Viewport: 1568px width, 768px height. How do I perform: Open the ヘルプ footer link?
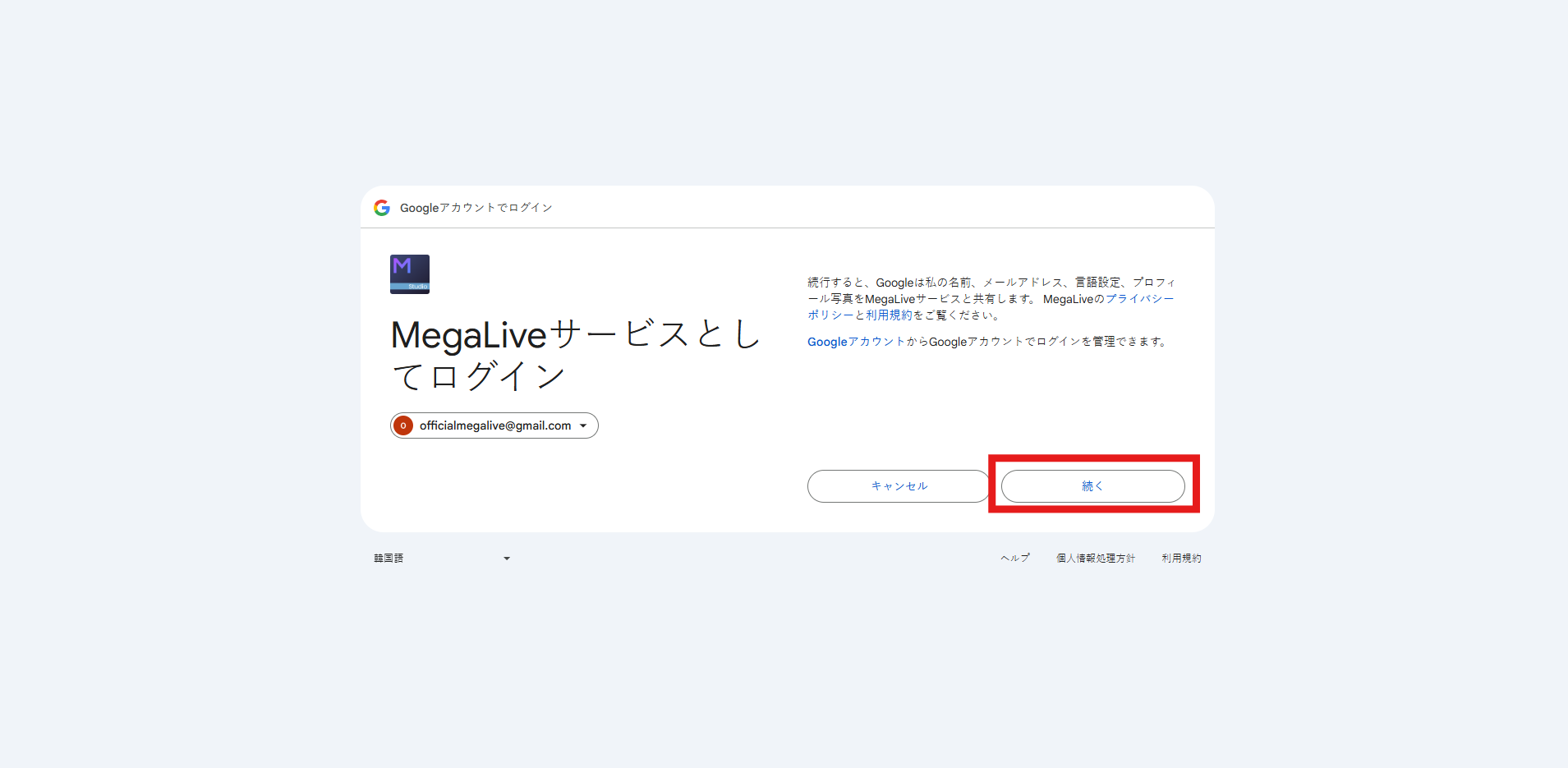tap(1015, 558)
